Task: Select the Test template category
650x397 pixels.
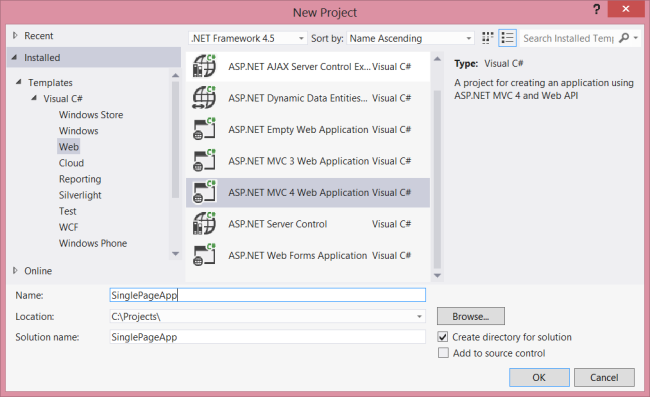Action: pos(68,211)
